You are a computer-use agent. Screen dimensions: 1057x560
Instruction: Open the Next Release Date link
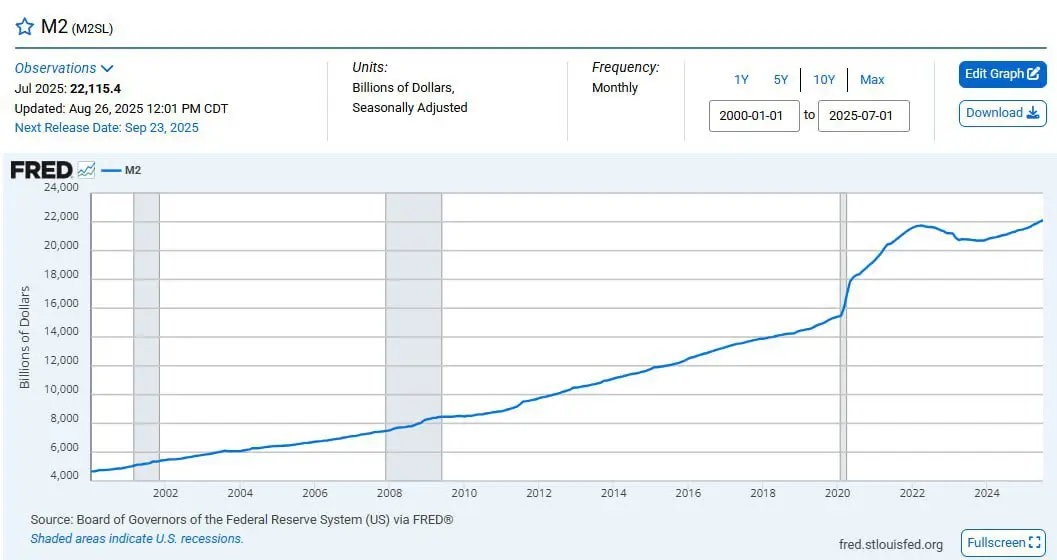click(x=107, y=127)
